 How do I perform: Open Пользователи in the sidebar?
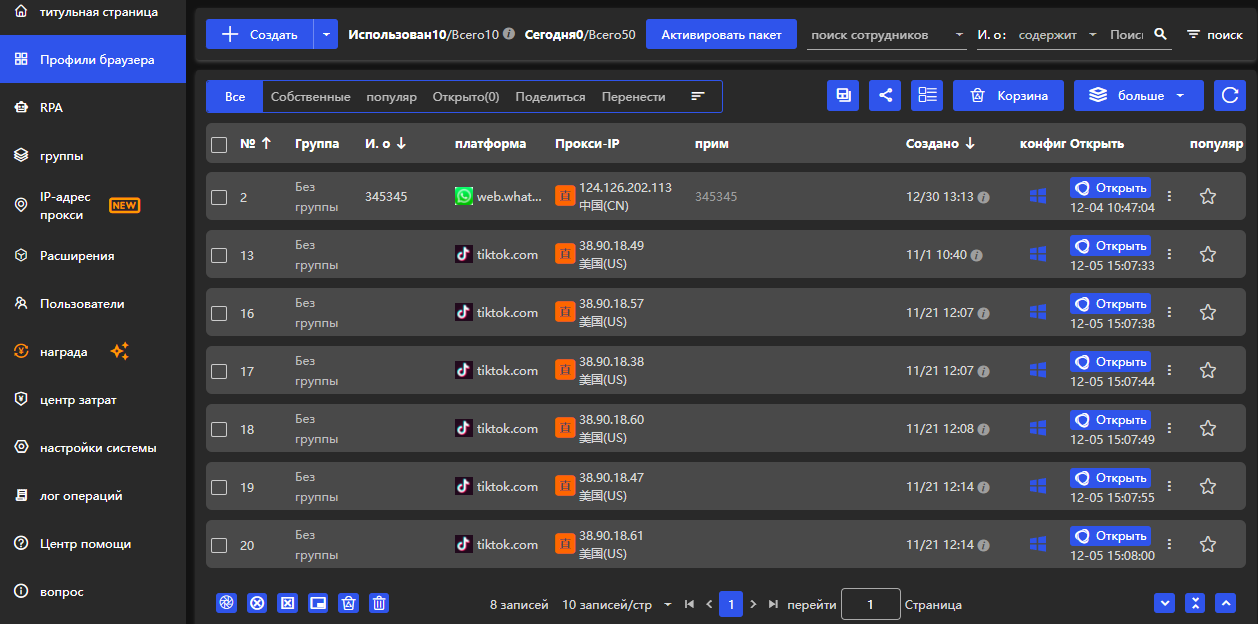click(x=93, y=304)
